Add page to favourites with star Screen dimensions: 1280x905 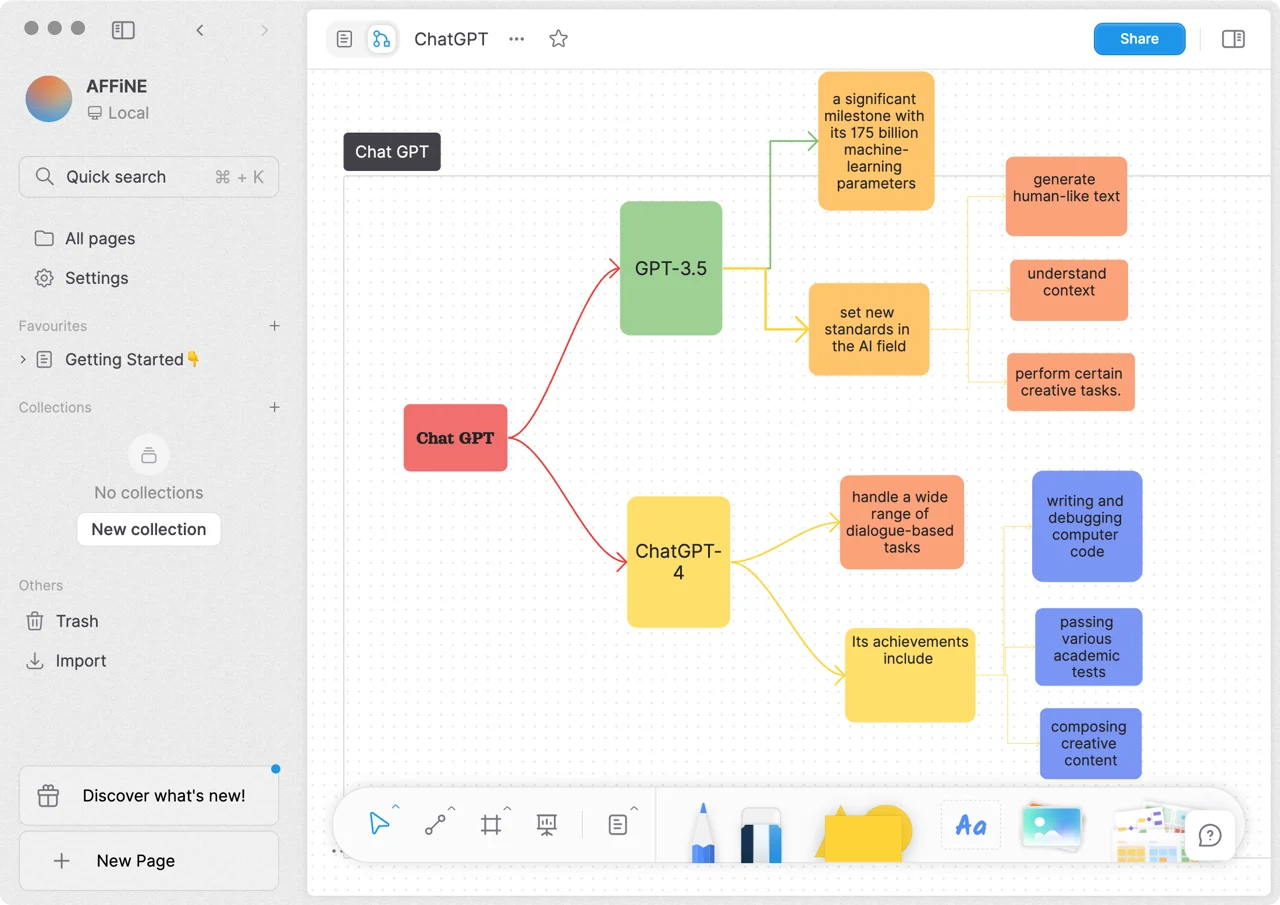pos(558,39)
